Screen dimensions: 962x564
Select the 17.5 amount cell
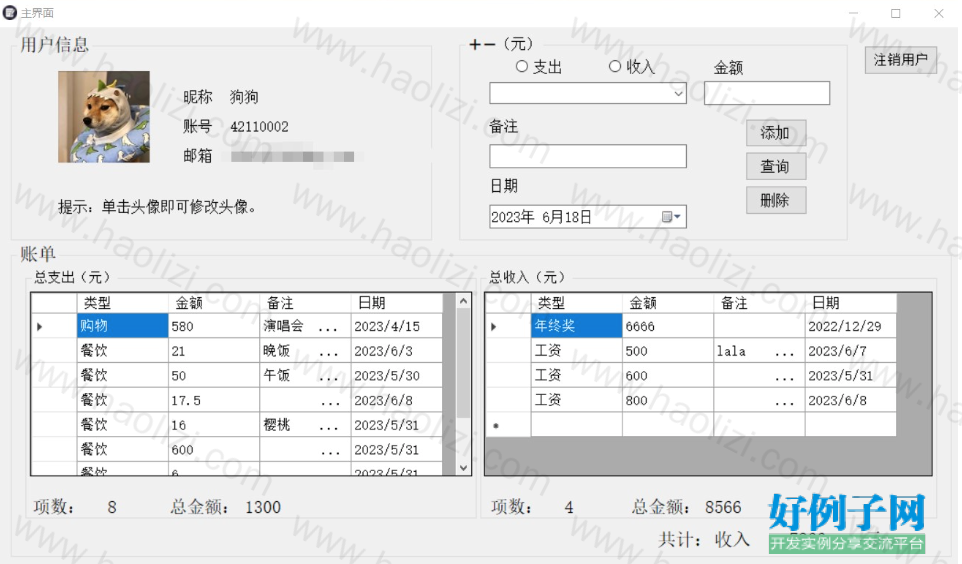[214, 400]
